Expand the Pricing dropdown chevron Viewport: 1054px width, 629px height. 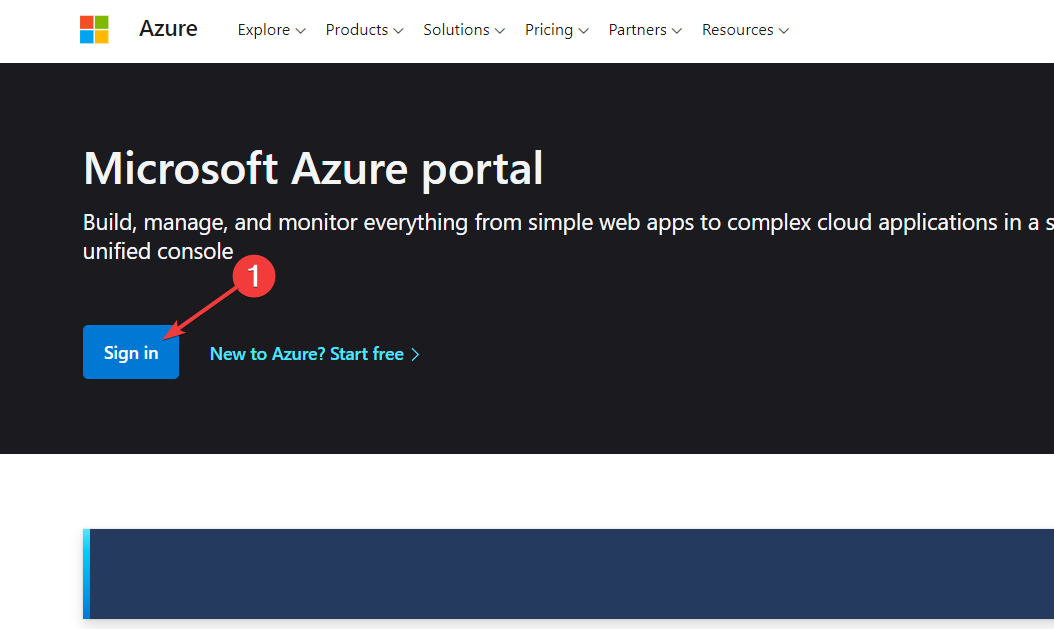pos(583,31)
